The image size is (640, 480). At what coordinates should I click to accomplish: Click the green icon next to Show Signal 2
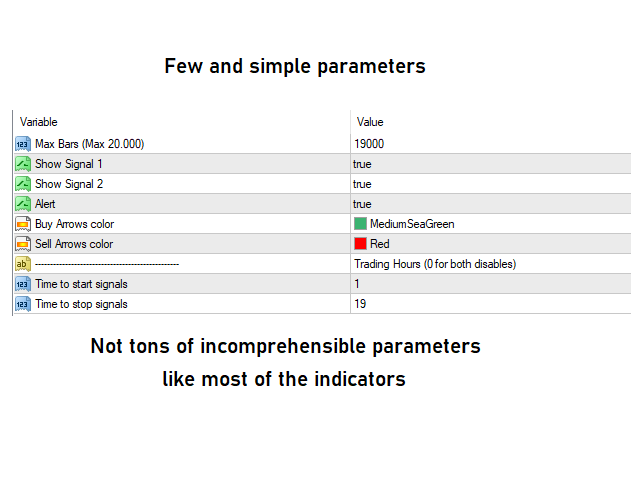pyautogui.click(x=23, y=184)
